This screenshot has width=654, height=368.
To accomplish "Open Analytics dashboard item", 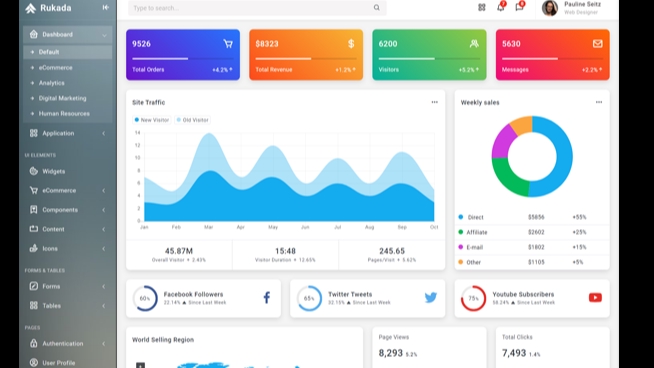I will point(68,83).
